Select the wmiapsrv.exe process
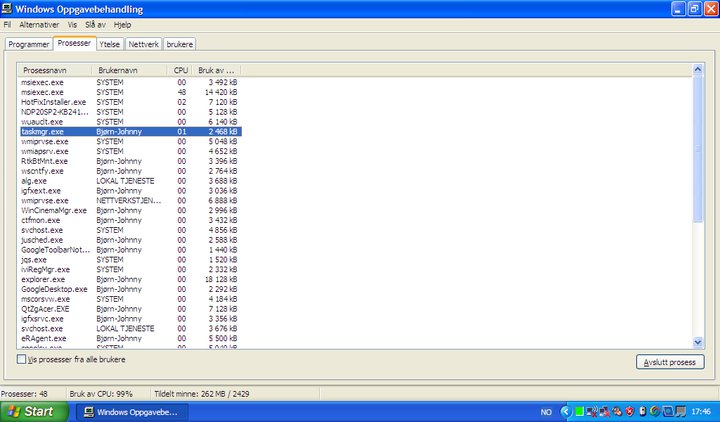Viewport: 720px width, 422px height. (130, 152)
